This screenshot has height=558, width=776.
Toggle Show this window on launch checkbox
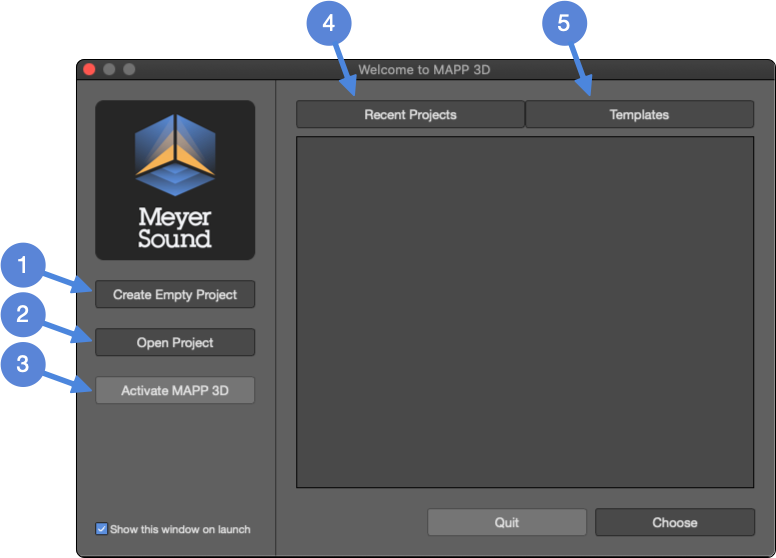click(x=101, y=529)
